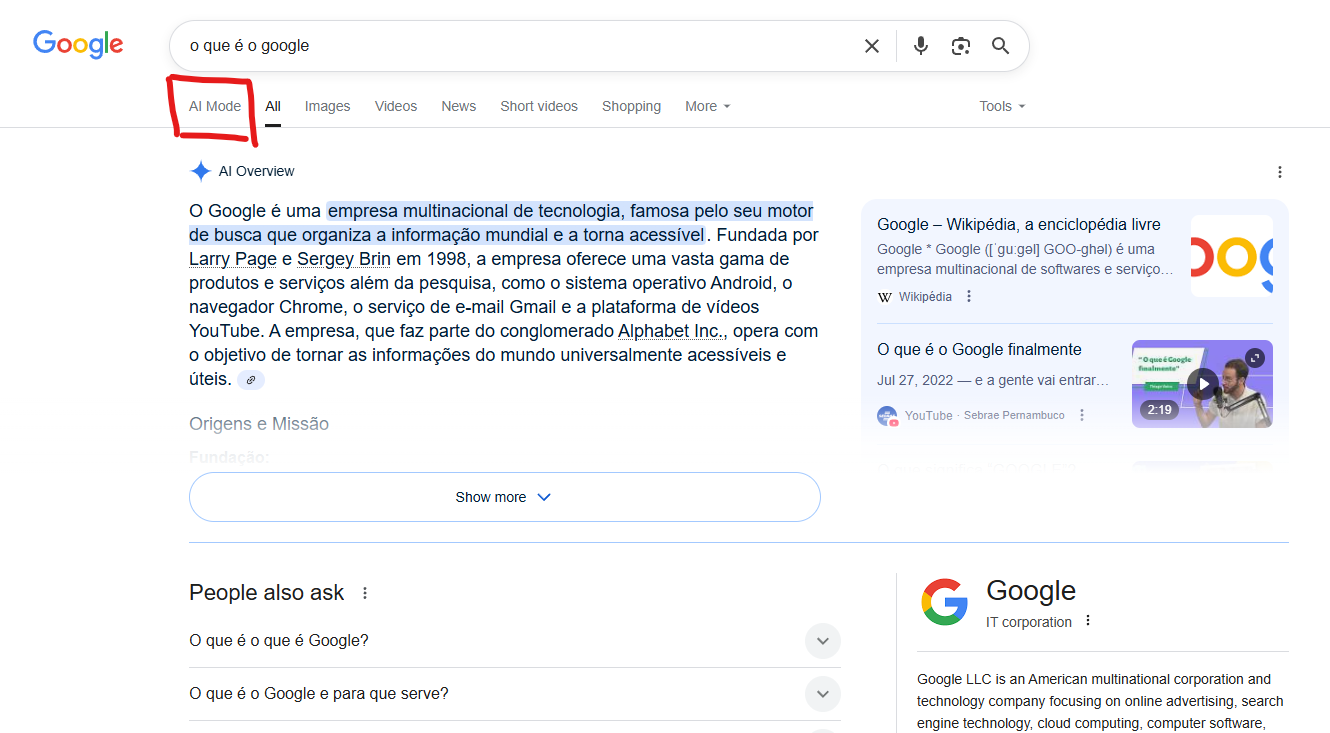Expand 'O que é o que é Google?' question
This screenshot has height=733, width=1330.
[822, 641]
